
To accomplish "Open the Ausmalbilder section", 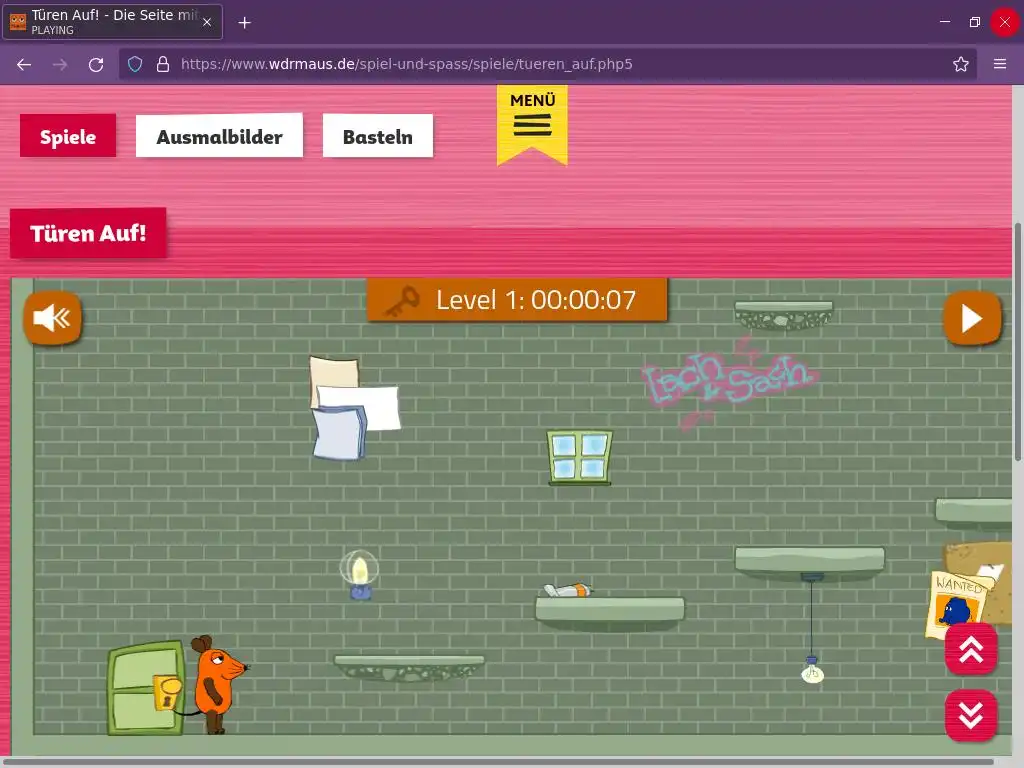I will coord(219,136).
